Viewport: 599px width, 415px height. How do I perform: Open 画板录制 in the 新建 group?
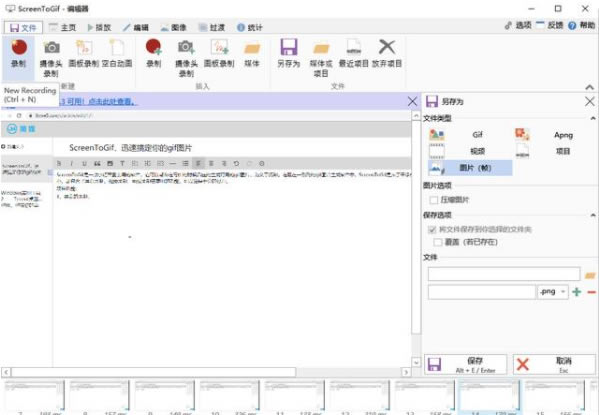[x=84, y=53]
